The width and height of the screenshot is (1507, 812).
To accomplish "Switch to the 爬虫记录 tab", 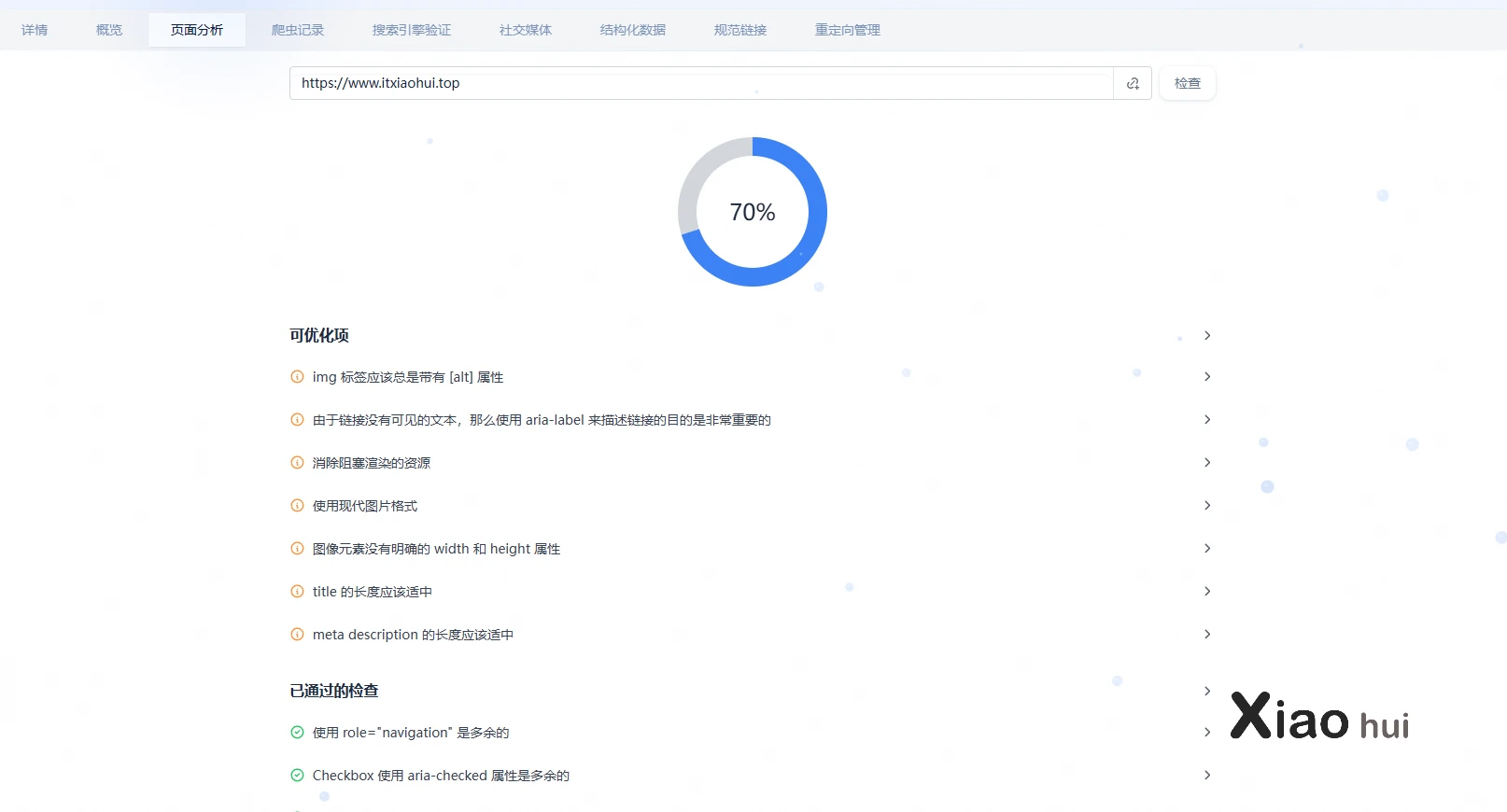I will pyautogui.click(x=298, y=30).
